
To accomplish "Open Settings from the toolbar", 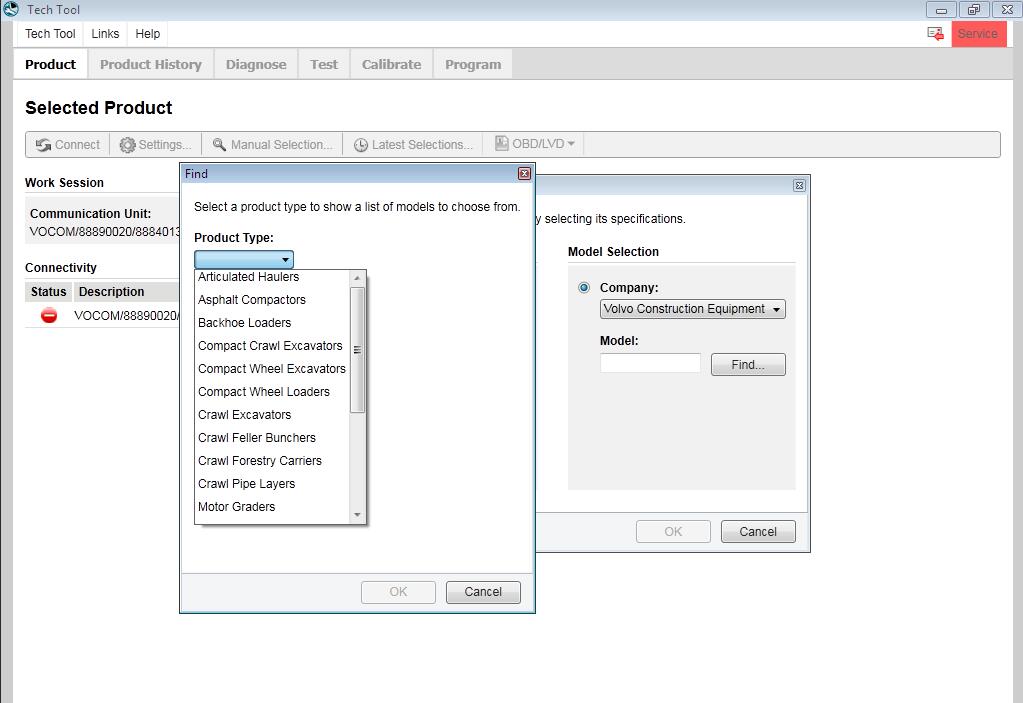I will pos(155,145).
